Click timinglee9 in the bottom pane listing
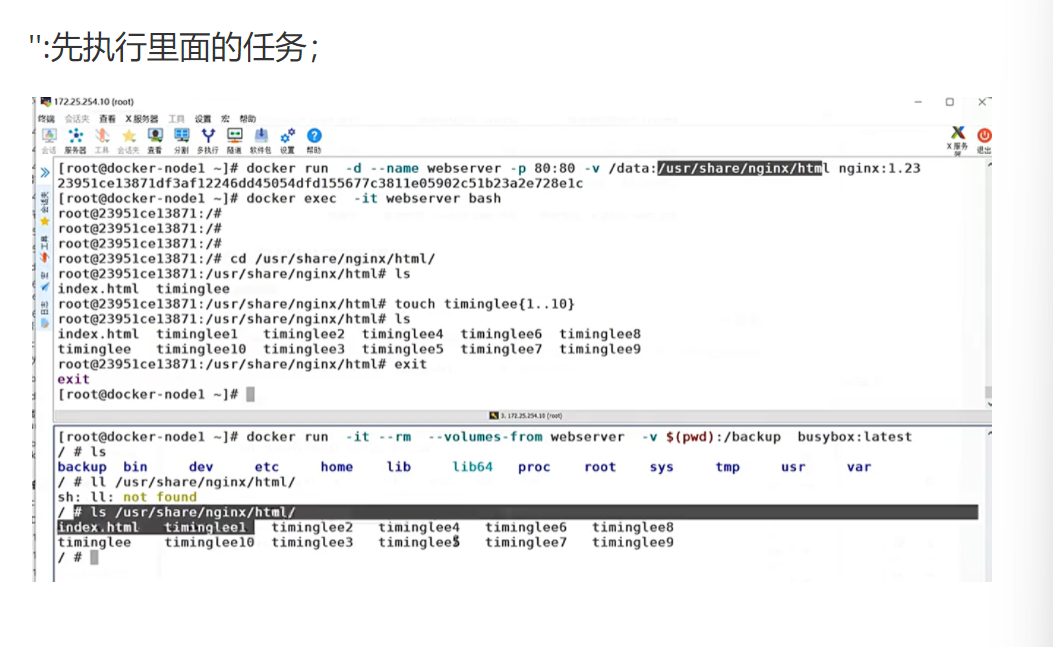This screenshot has height=647, width=1053. point(633,542)
